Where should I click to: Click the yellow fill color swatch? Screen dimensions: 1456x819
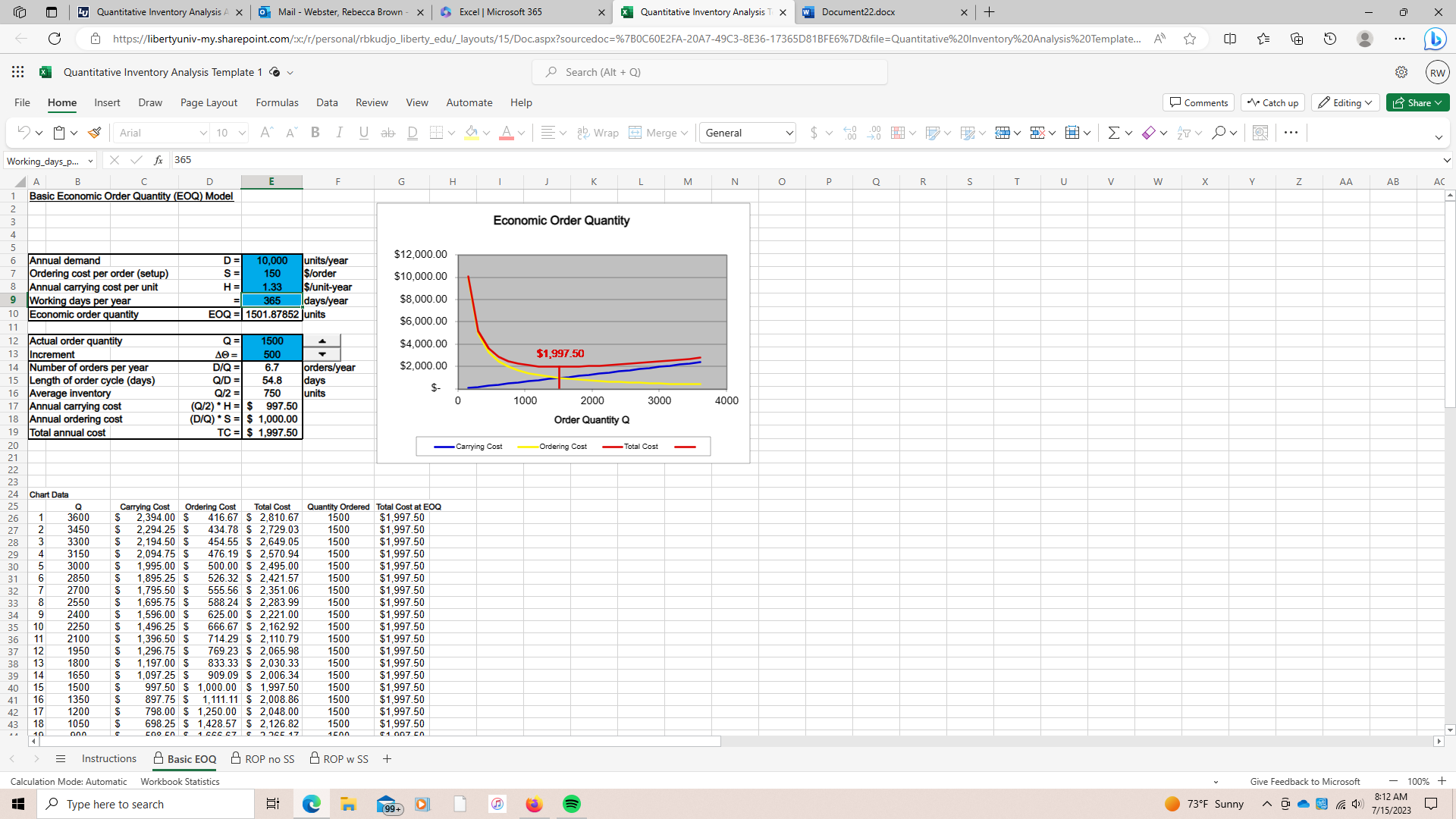pos(472,133)
